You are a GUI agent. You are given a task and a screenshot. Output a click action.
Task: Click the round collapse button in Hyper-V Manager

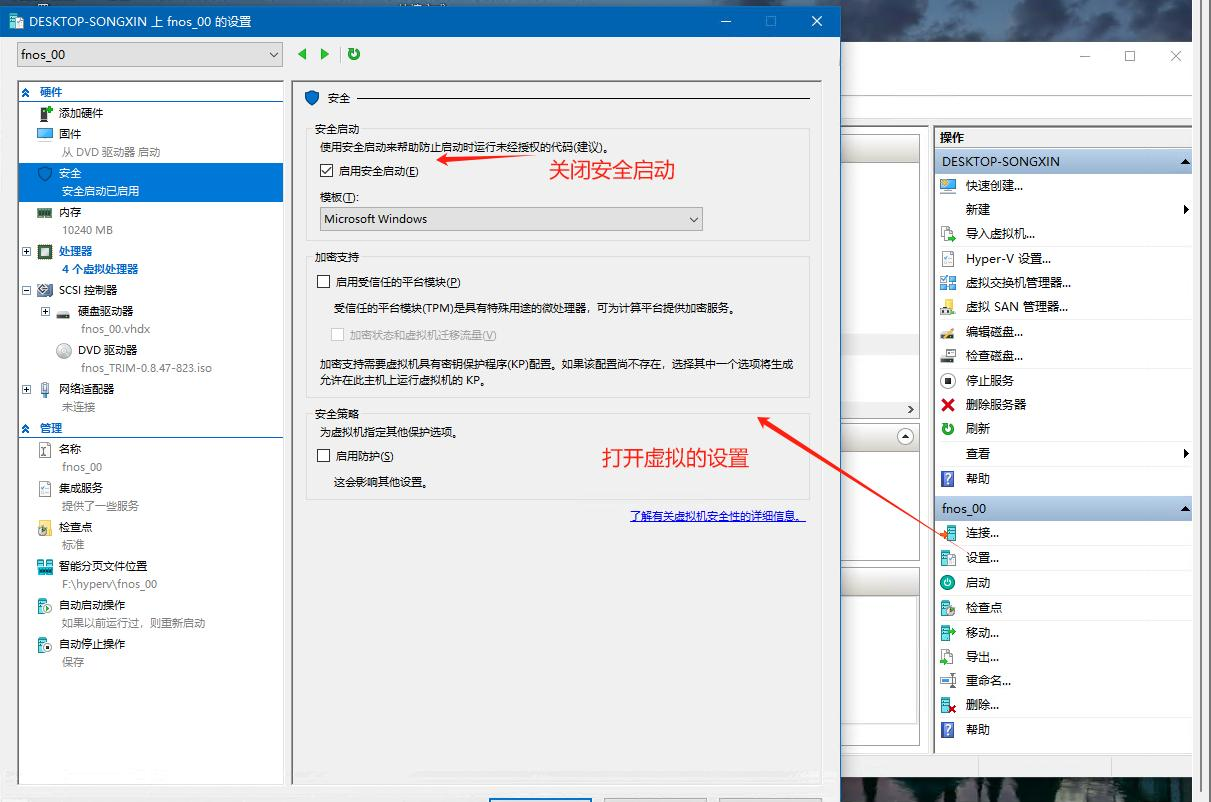pyautogui.click(x=906, y=437)
